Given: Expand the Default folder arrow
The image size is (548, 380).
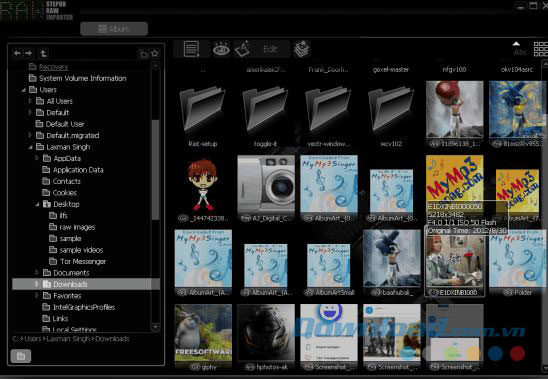Looking at the screenshot, I should tap(30, 113).
